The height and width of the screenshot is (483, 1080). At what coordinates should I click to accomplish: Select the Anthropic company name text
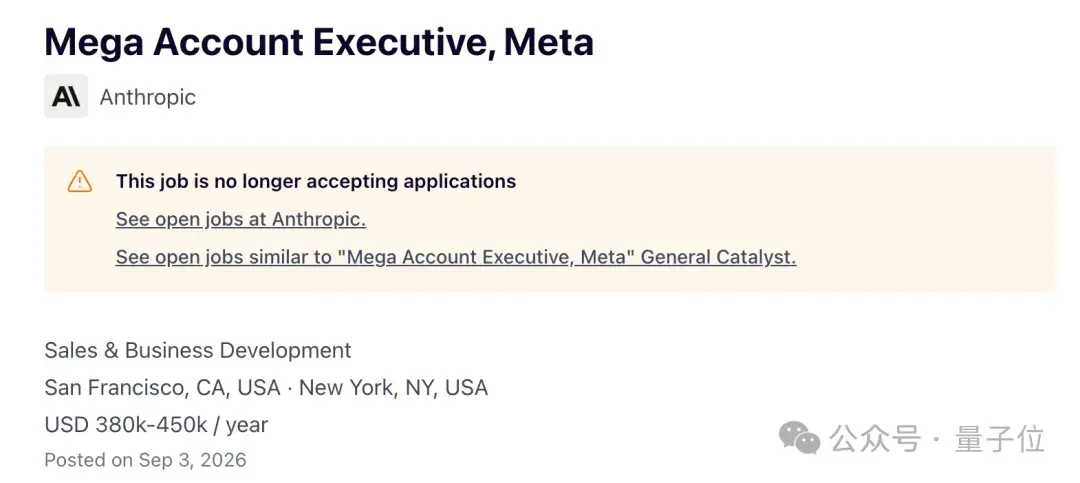(147, 97)
